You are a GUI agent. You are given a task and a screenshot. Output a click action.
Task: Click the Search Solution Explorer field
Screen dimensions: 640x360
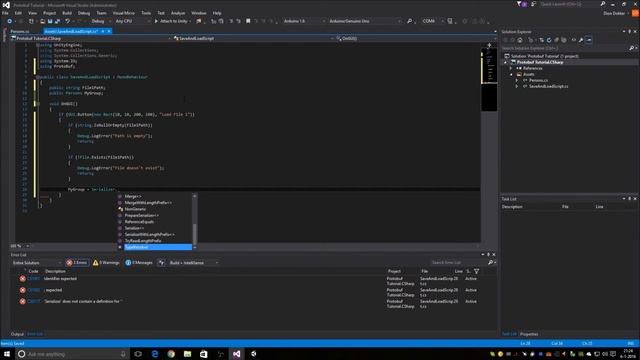tap(565, 48)
